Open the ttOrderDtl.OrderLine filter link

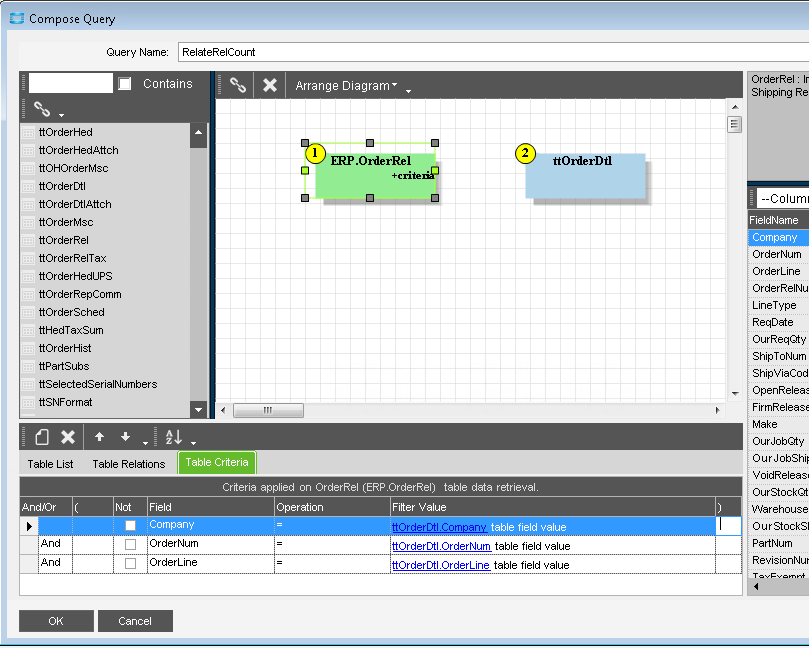click(x=441, y=565)
